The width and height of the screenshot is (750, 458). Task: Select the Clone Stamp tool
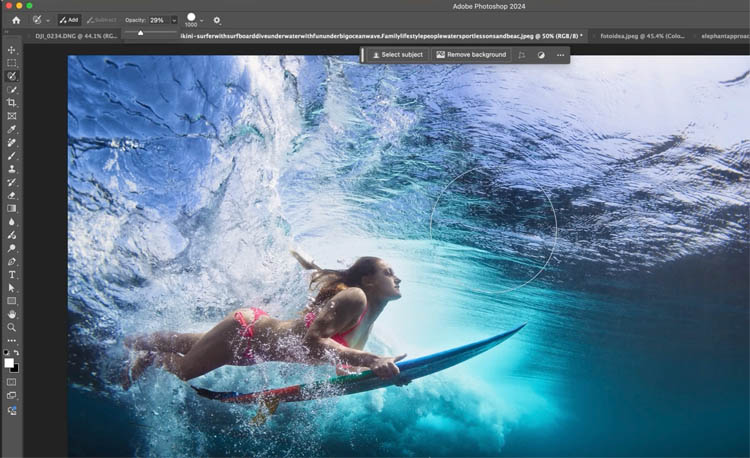[11, 169]
